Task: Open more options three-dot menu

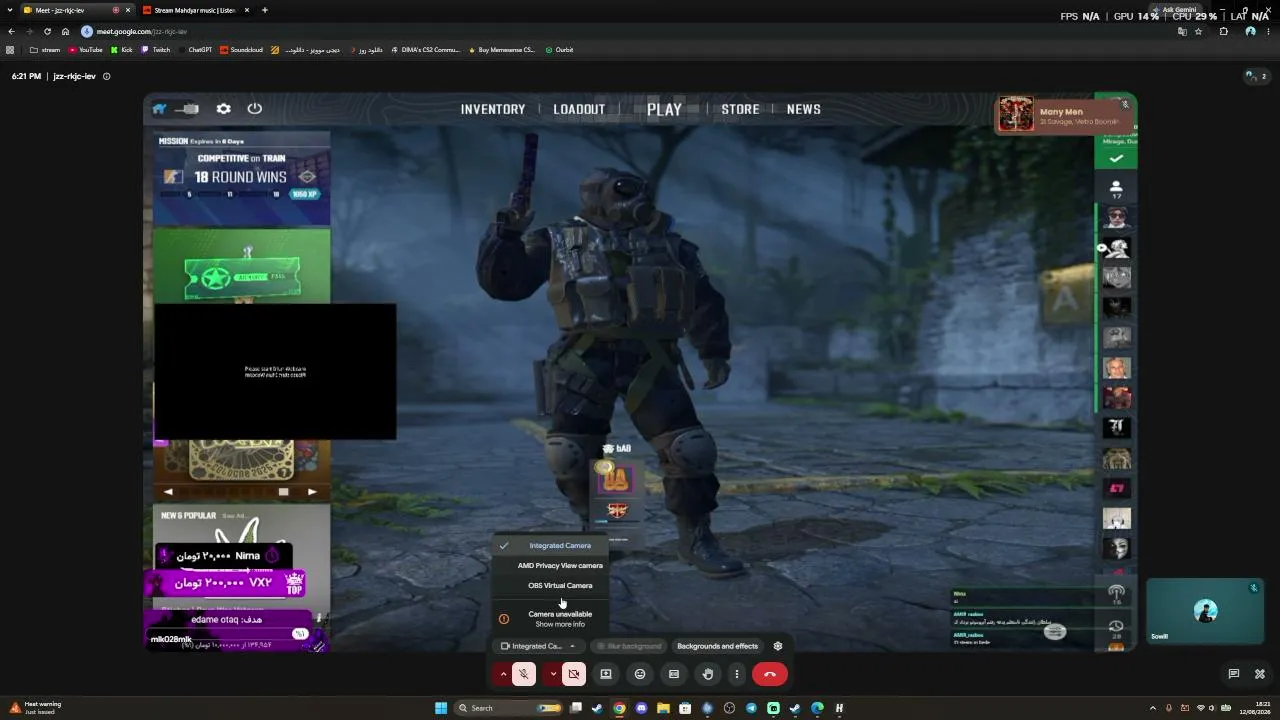Action: (x=737, y=674)
